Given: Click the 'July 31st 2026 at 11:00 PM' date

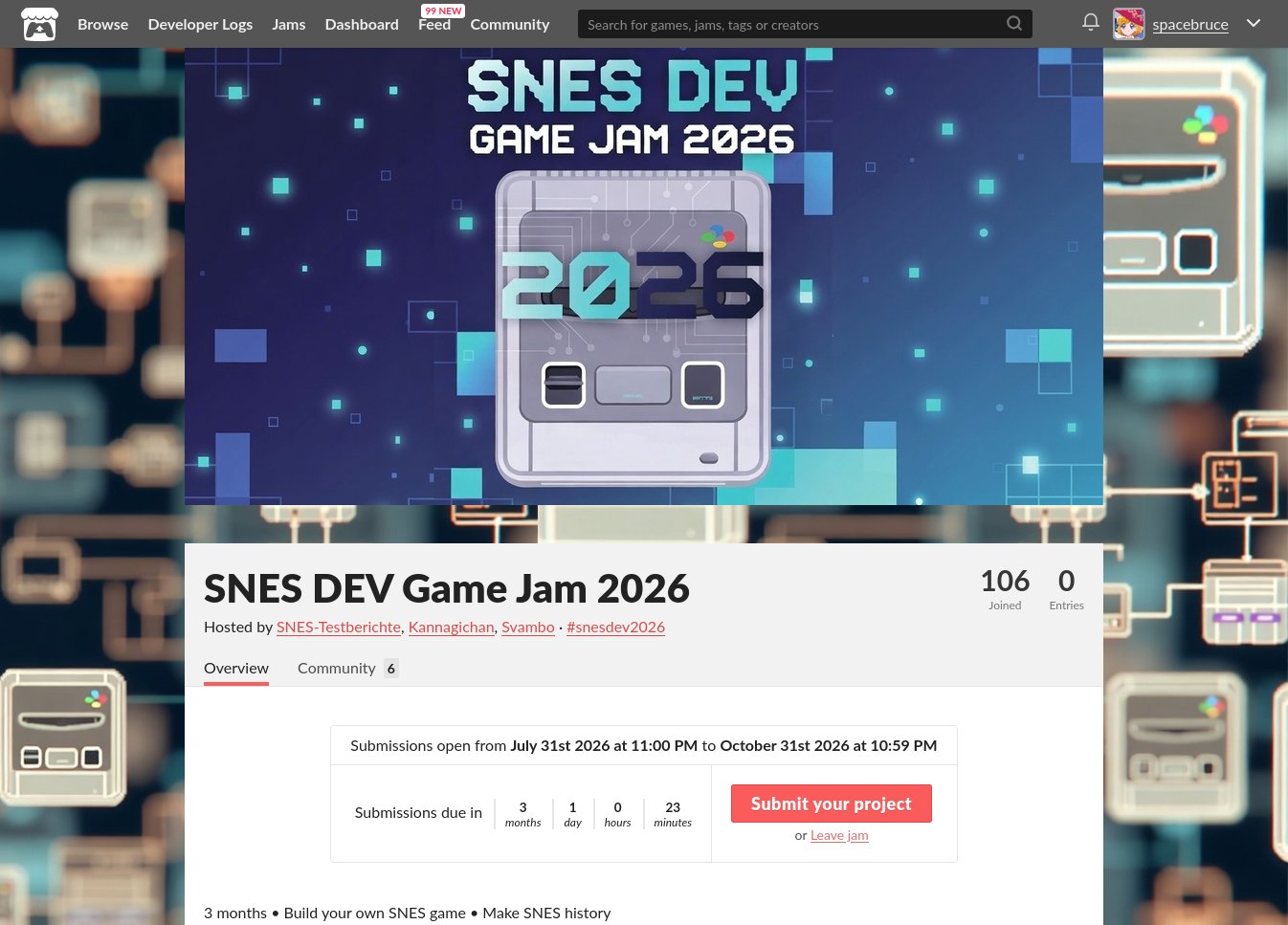Looking at the screenshot, I should (604, 746).
